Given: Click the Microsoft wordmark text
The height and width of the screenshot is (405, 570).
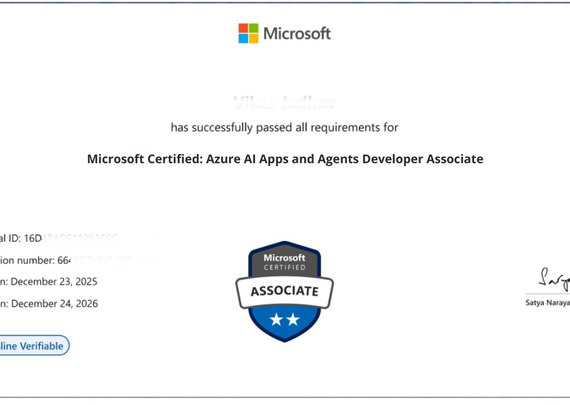Looking at the screenshot, I should point(297,33).
